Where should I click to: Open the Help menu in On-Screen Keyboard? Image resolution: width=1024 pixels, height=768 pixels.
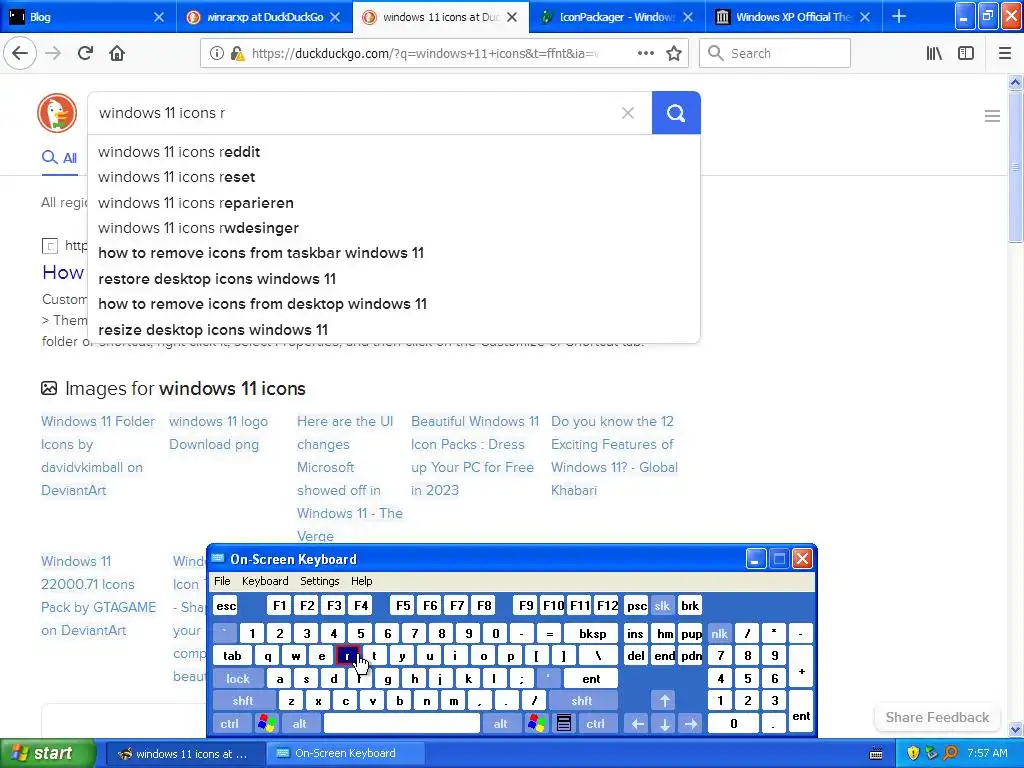(362, 581)
